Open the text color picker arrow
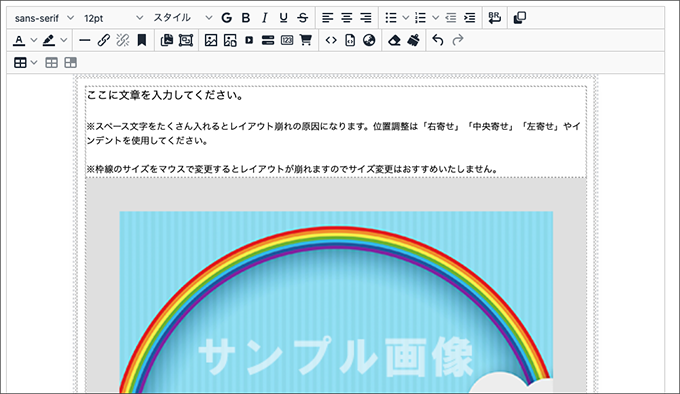The height and width of the screenshot is (394, 680). click(34, 40)
